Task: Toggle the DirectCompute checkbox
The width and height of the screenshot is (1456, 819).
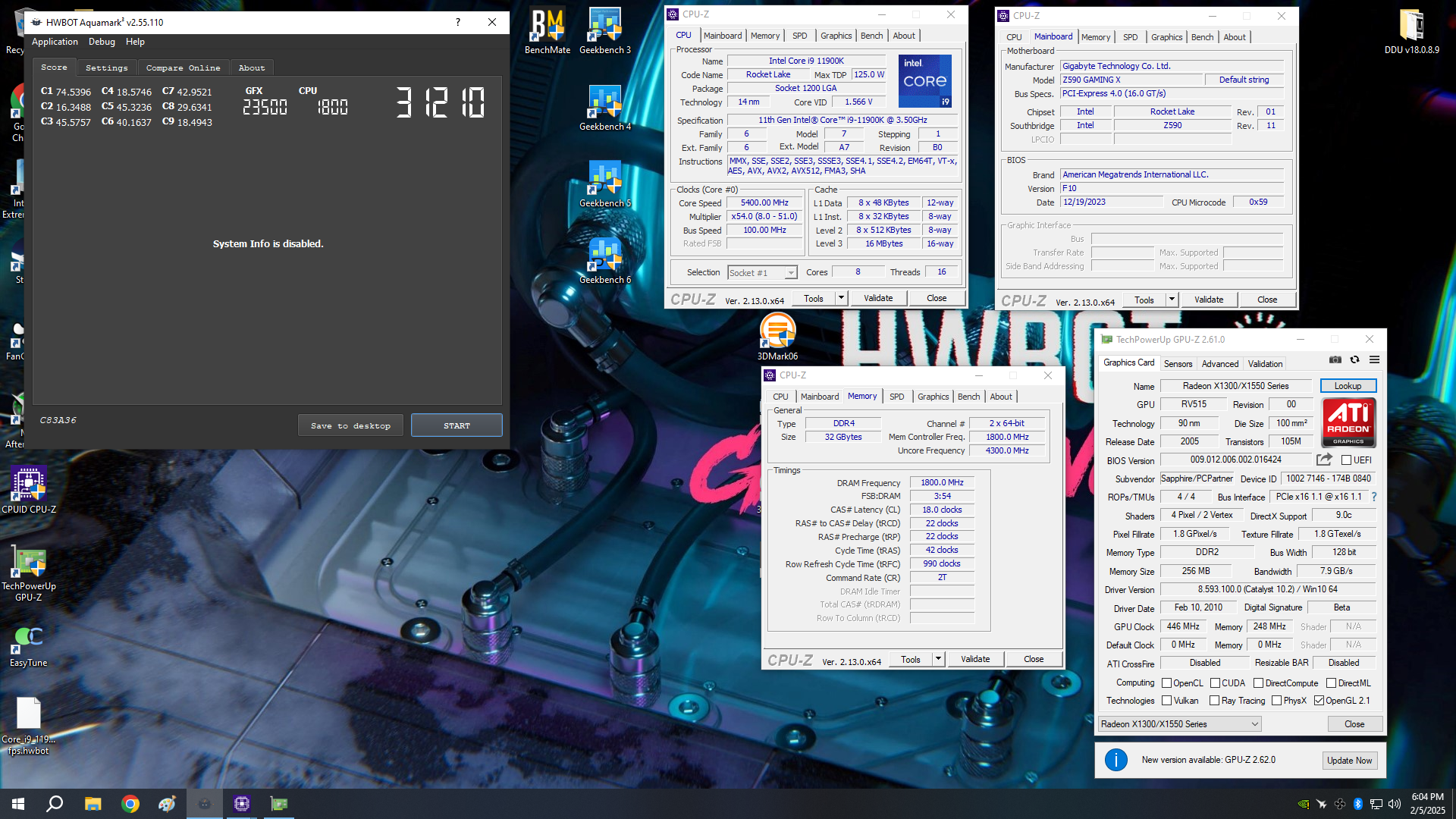Action: pyautogui.click(x=1259, y=683)
